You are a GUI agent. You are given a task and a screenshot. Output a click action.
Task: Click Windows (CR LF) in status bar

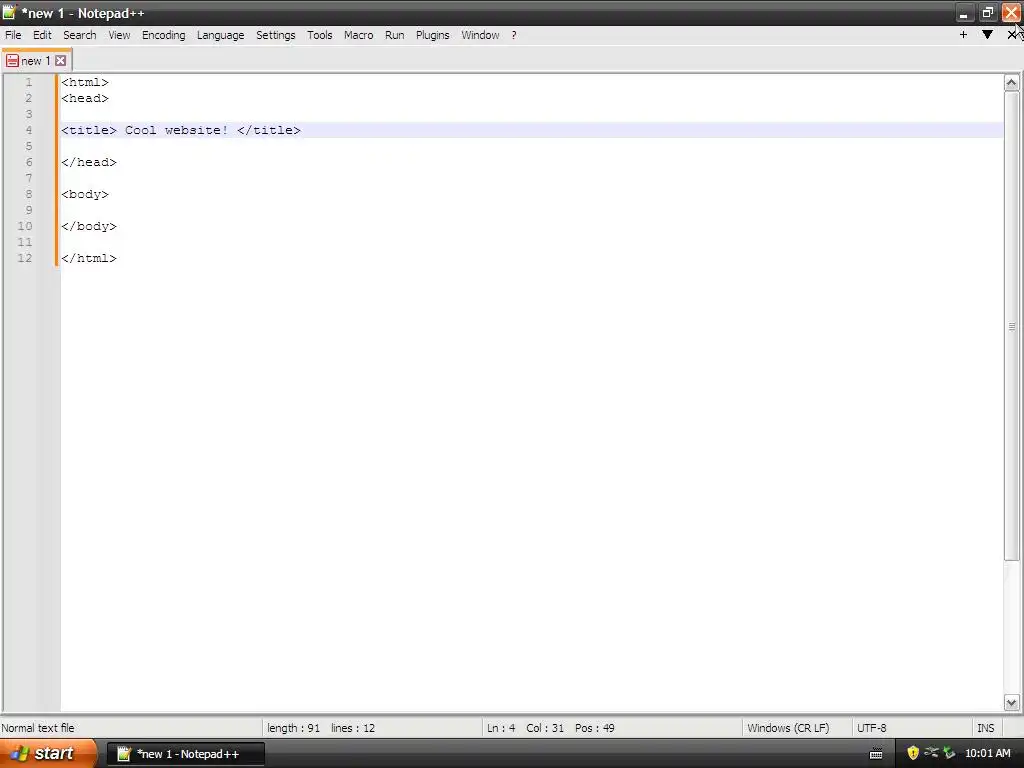tap(788, 728)
